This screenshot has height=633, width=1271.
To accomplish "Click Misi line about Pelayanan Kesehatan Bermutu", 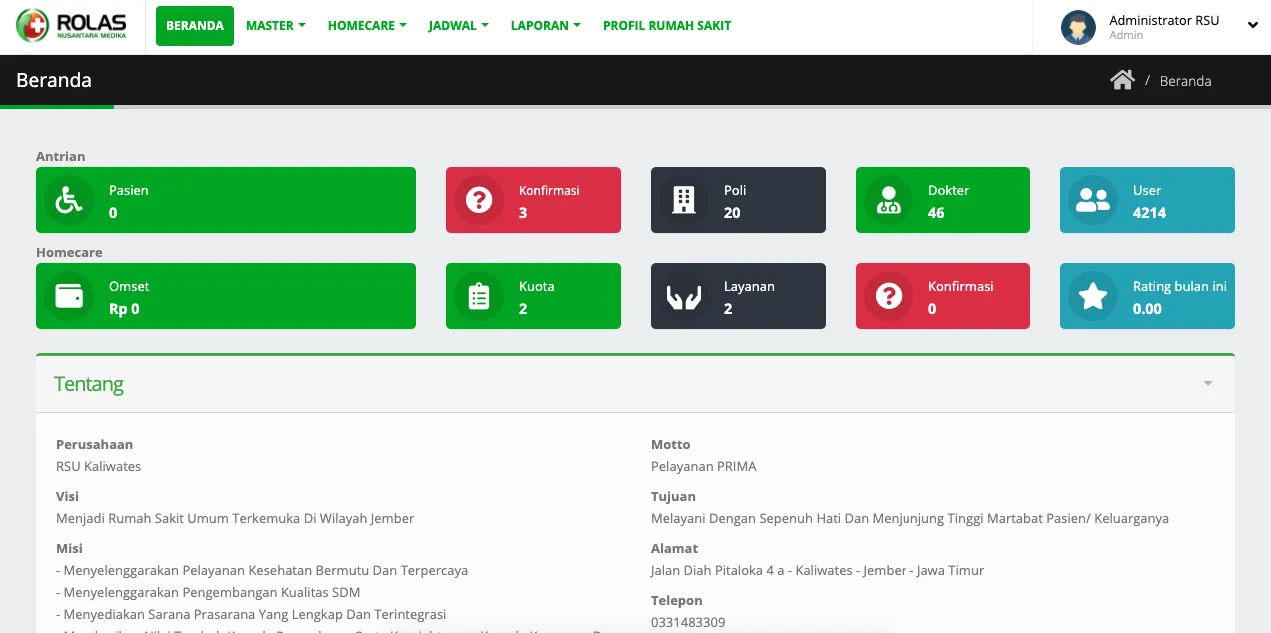I will (x=262, y=570).
